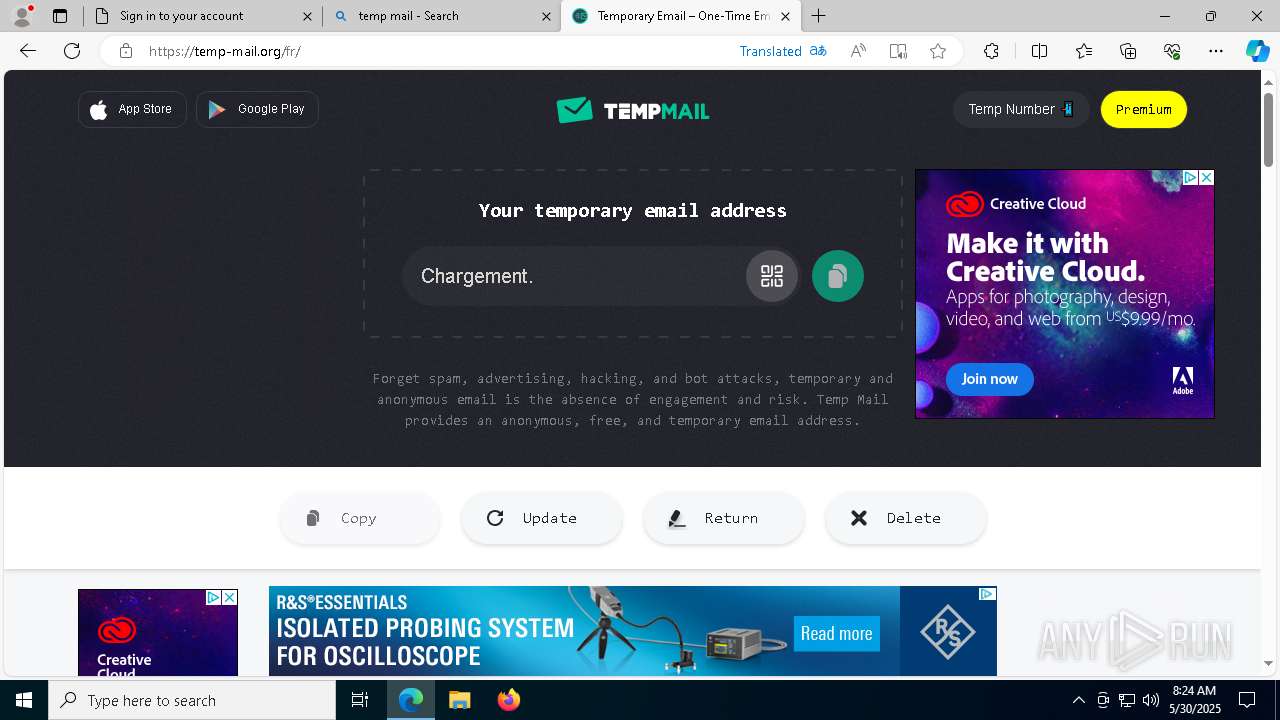
Task: Close the Temporary Email tab
Action: click(785, 16)
